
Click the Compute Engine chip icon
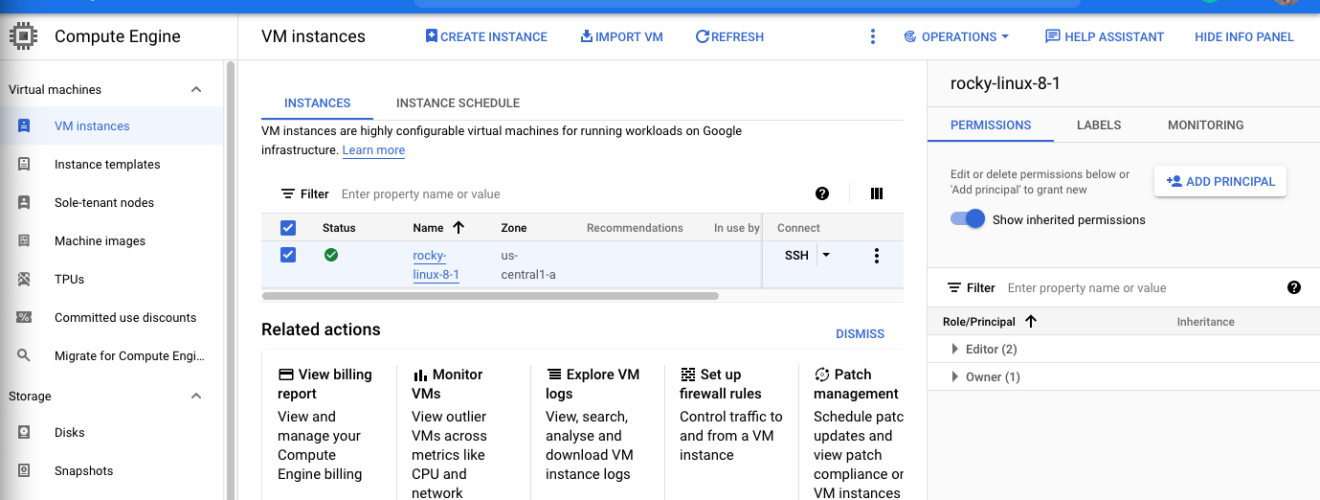pos(24,37)
